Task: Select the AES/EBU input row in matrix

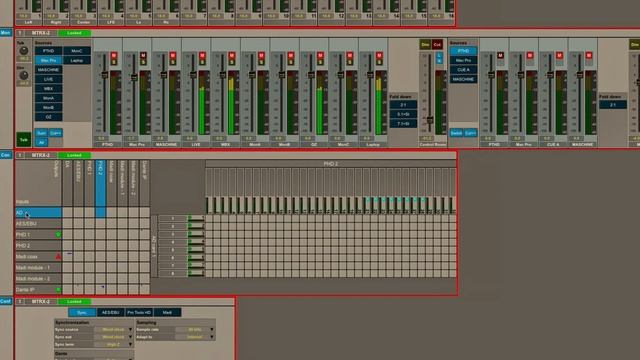Action: (x=38, y=224)
